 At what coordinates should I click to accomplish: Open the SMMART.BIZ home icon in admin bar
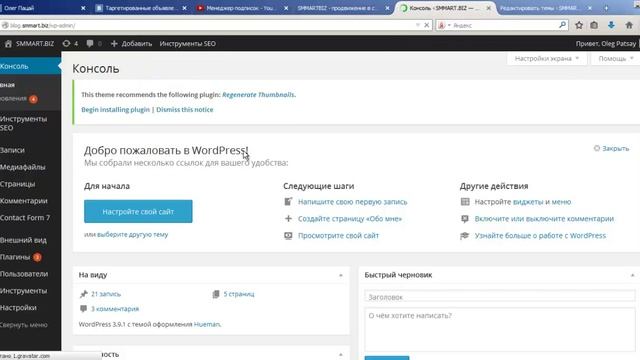[x=8, y=44]
